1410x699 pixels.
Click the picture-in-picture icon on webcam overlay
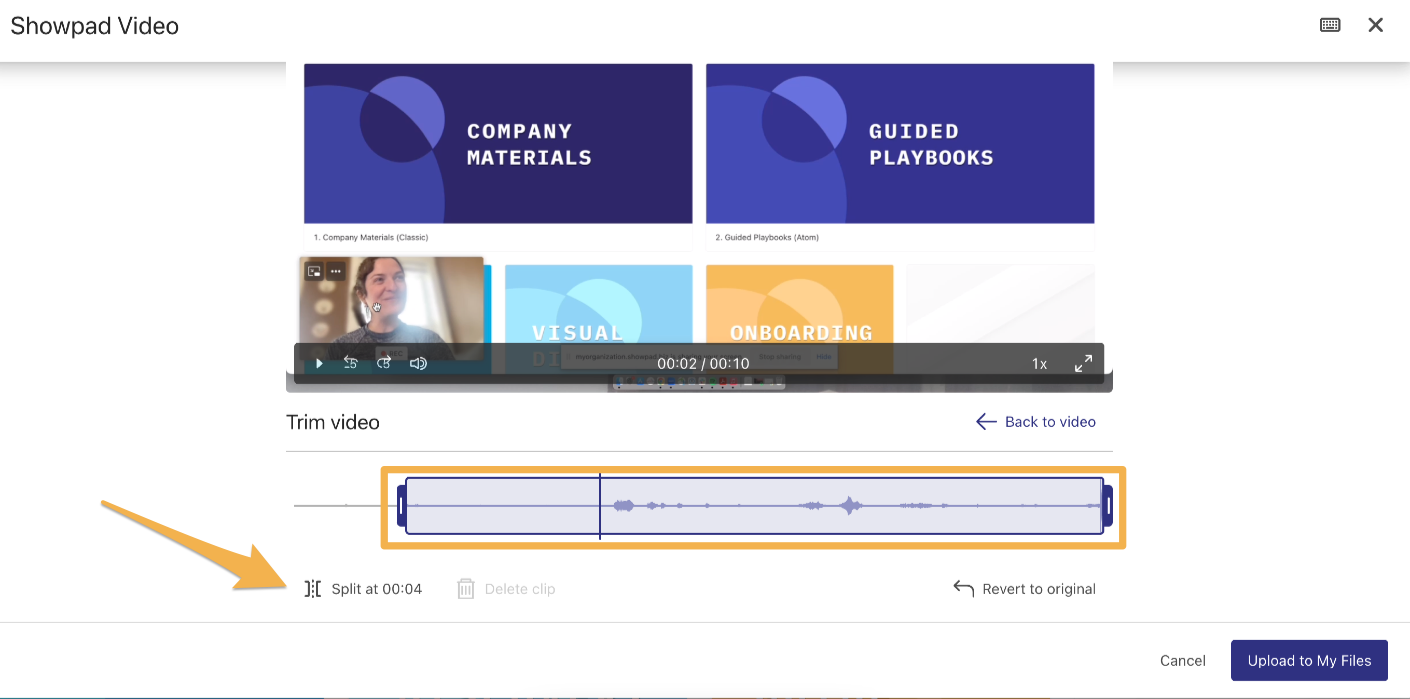[x=314, y=271]
